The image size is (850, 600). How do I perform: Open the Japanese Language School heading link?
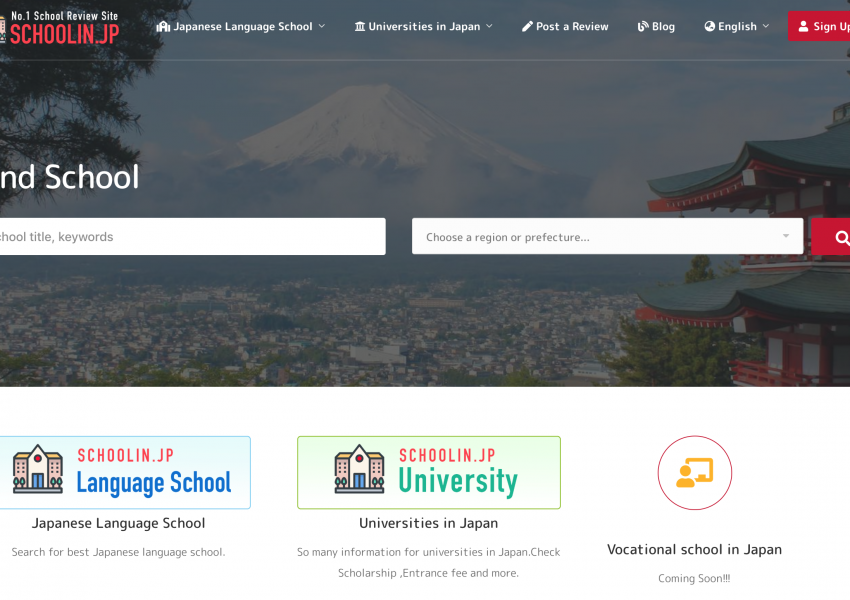[118, 523]
